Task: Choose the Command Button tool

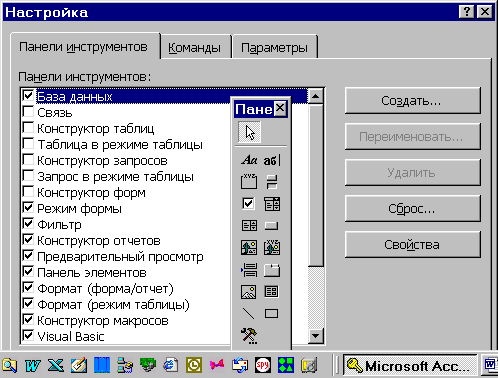Action: point(272,226)
